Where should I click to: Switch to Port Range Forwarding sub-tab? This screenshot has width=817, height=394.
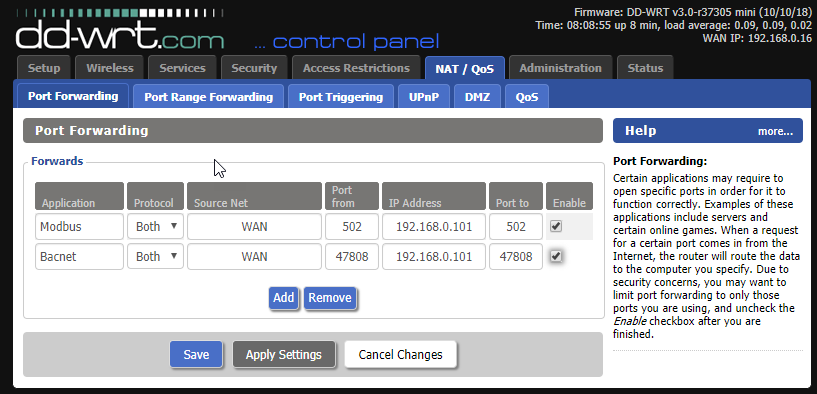pos(208,97)
